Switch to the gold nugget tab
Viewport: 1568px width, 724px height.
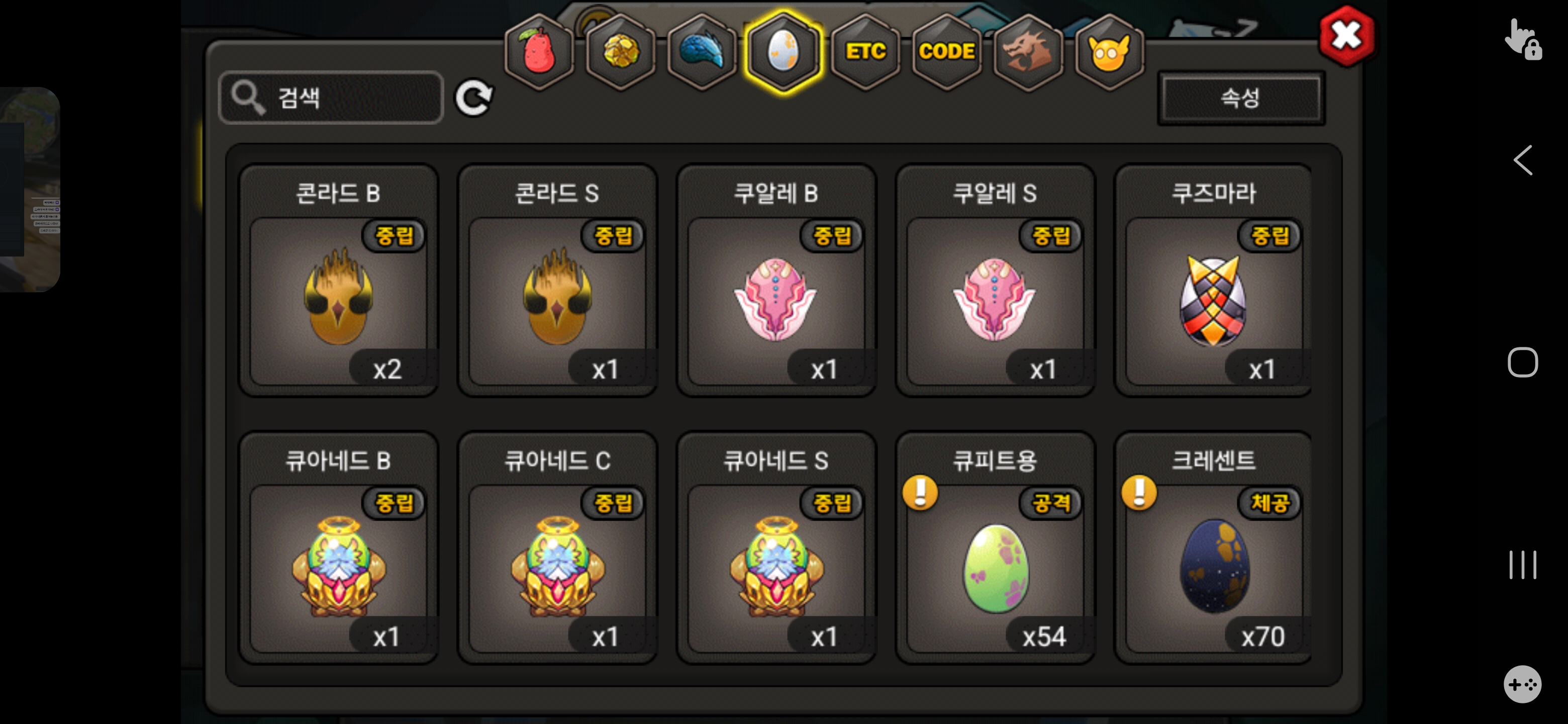pyautogui.click(x=620, y=52)
